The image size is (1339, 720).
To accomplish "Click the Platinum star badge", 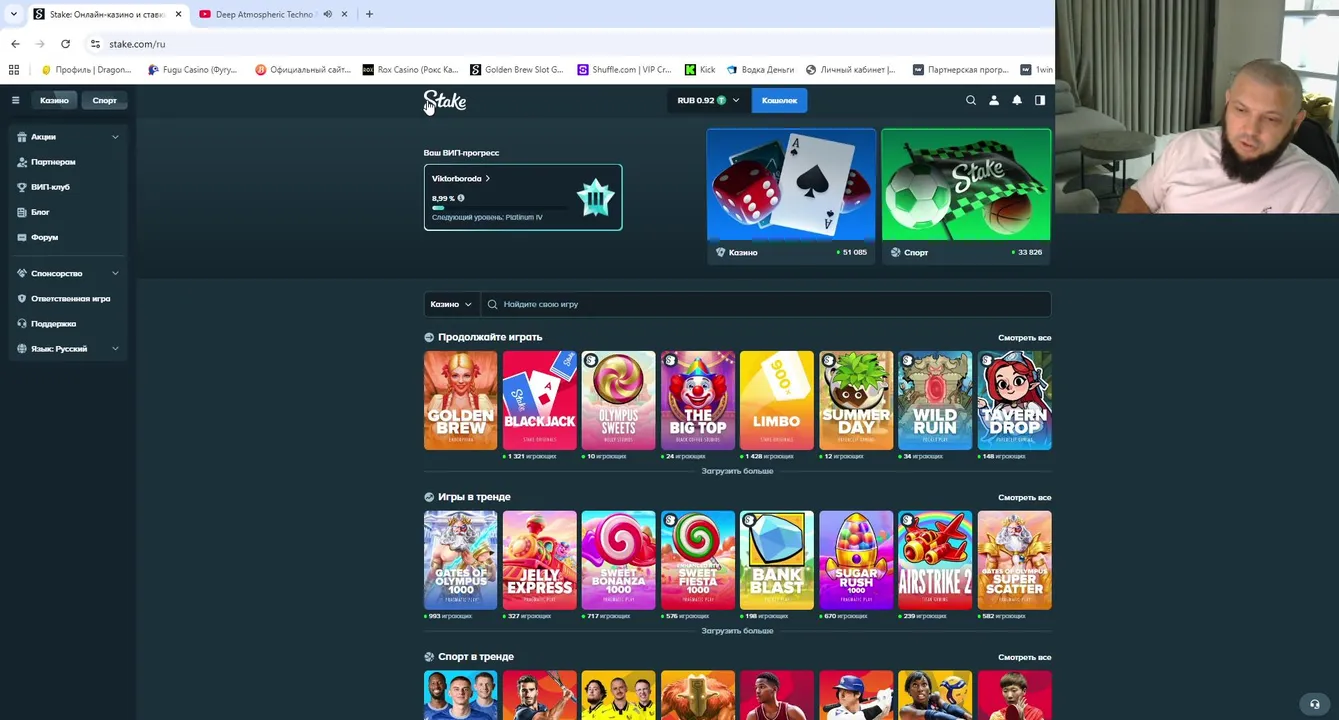I will 595,198.
